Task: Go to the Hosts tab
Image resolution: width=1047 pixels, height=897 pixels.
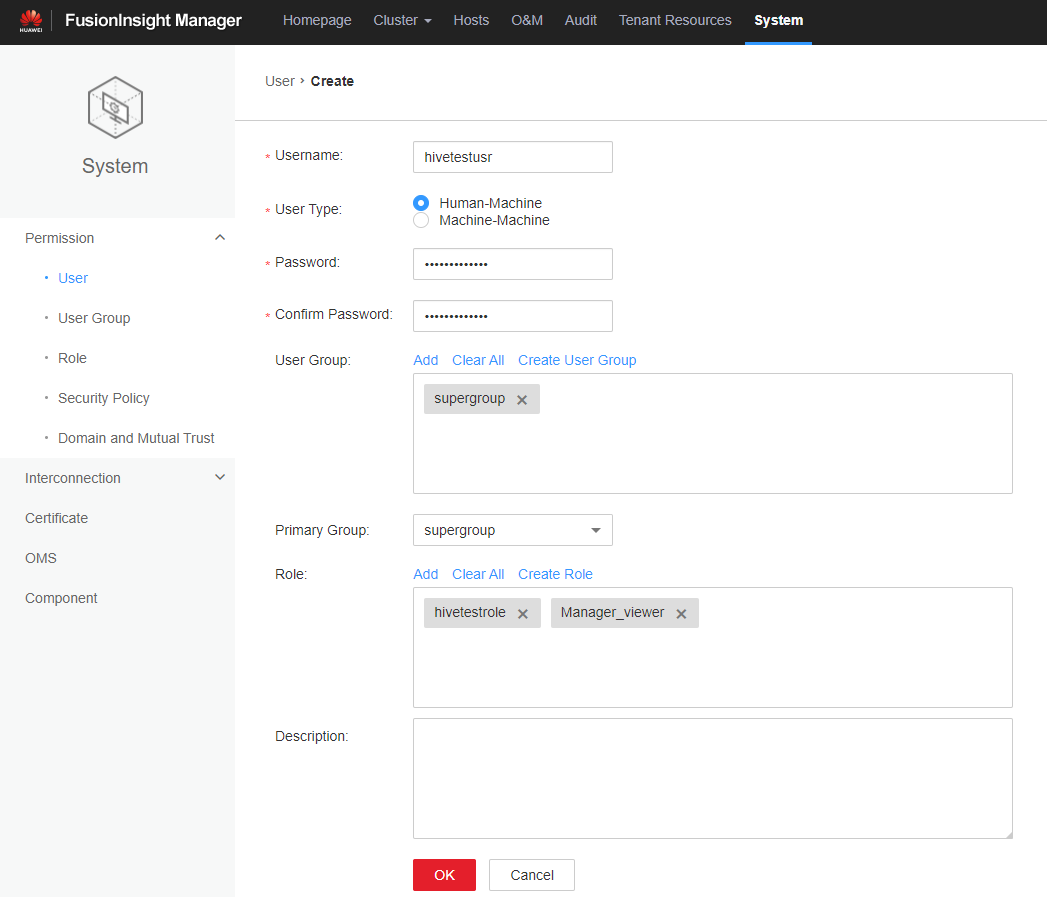Action: (x=471, y=20)
